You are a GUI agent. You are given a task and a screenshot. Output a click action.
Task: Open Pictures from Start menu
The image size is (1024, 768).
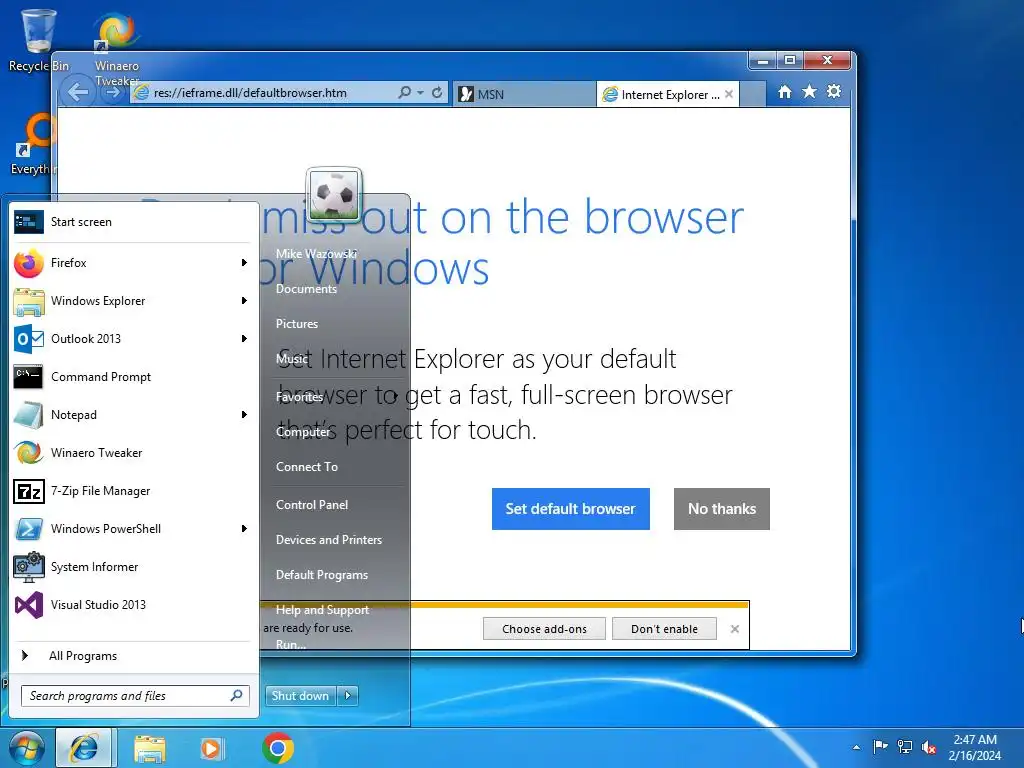[297, 324]
